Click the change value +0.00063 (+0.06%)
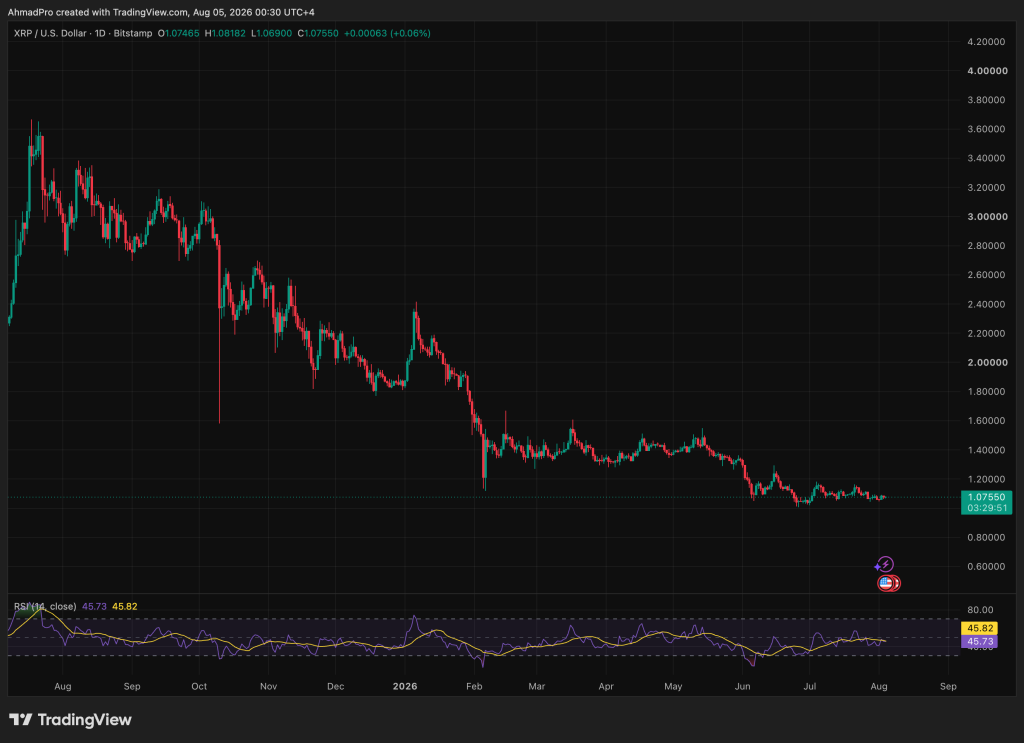Screen dimensions: 1024x743 tap(387, 33)
